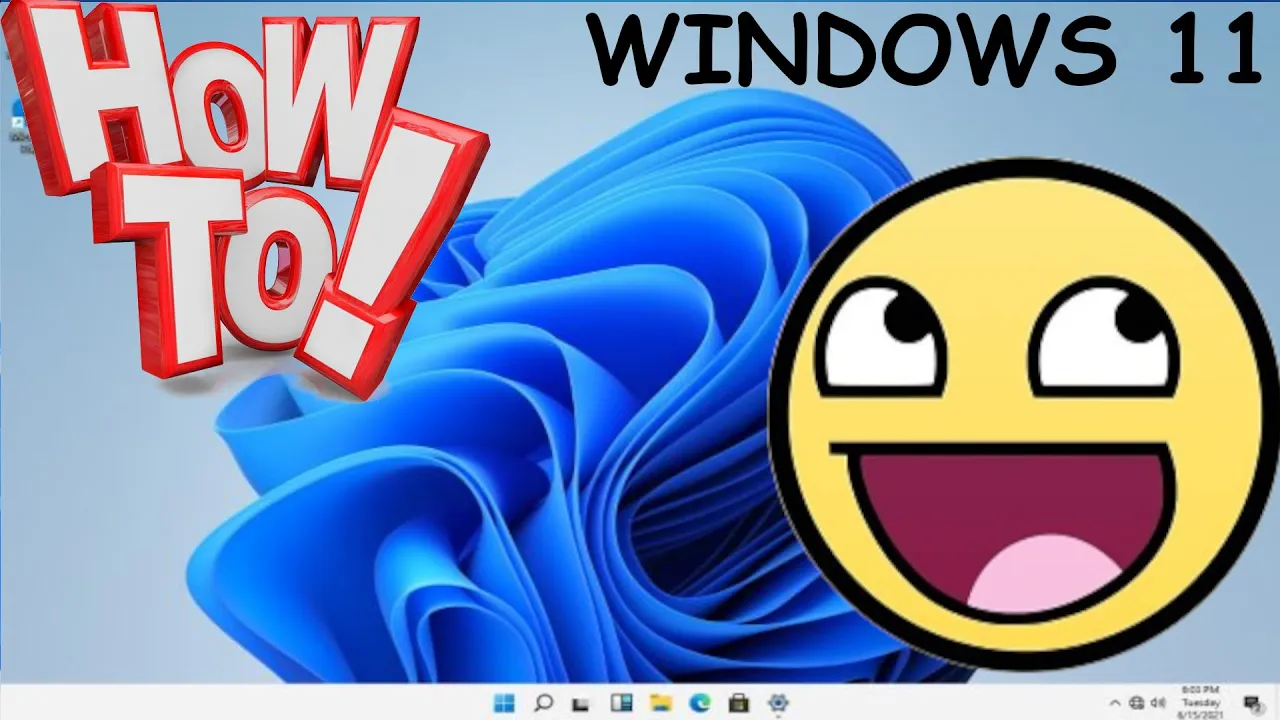Open the Windows Start menu

tap(504, 703)
